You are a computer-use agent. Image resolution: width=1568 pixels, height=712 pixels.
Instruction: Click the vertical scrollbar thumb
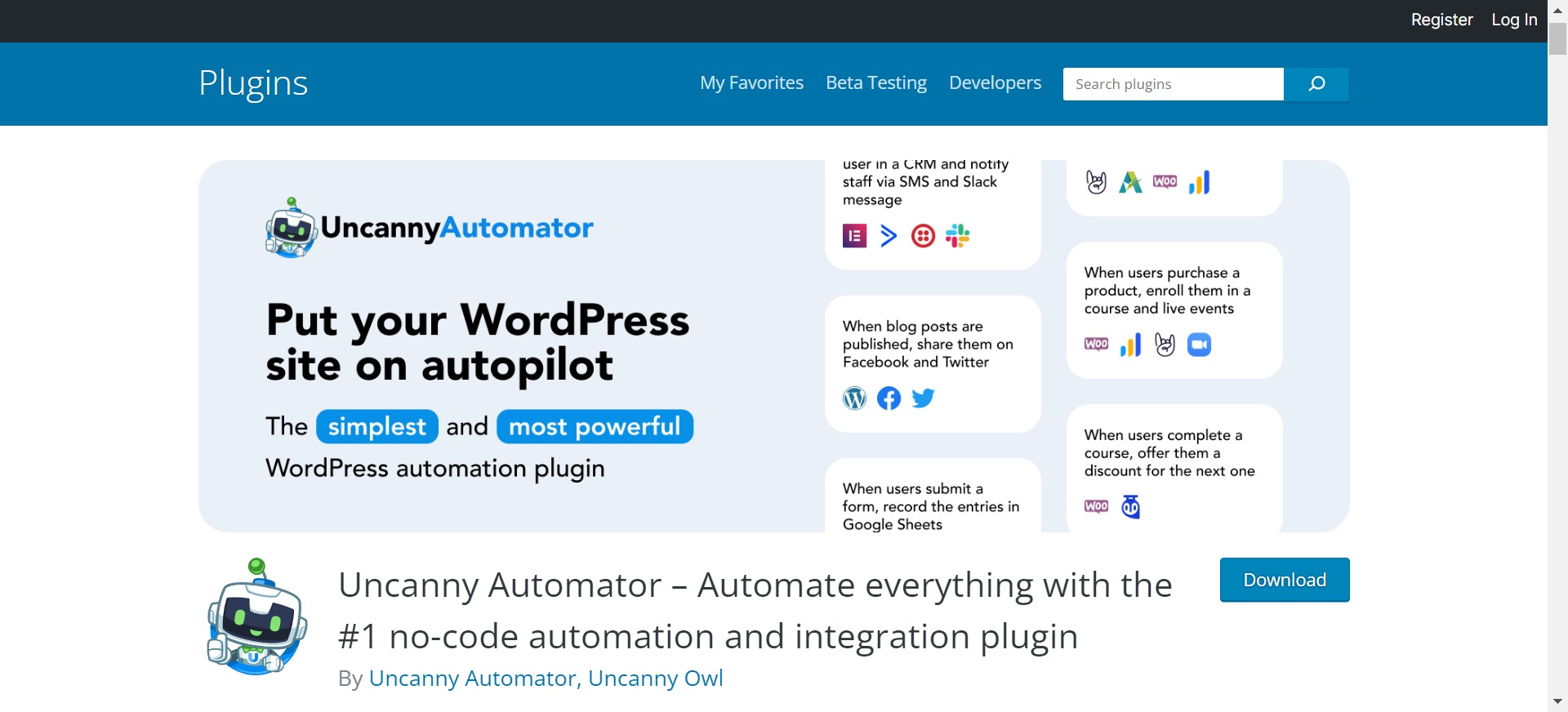(x=1557, y=38)
